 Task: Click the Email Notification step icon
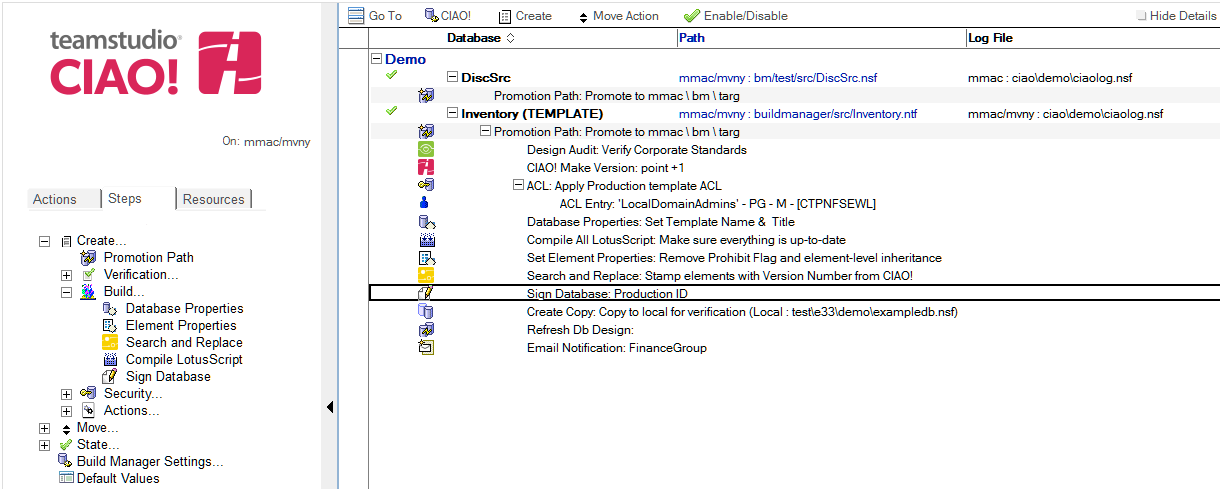click(x=426, y=348)
